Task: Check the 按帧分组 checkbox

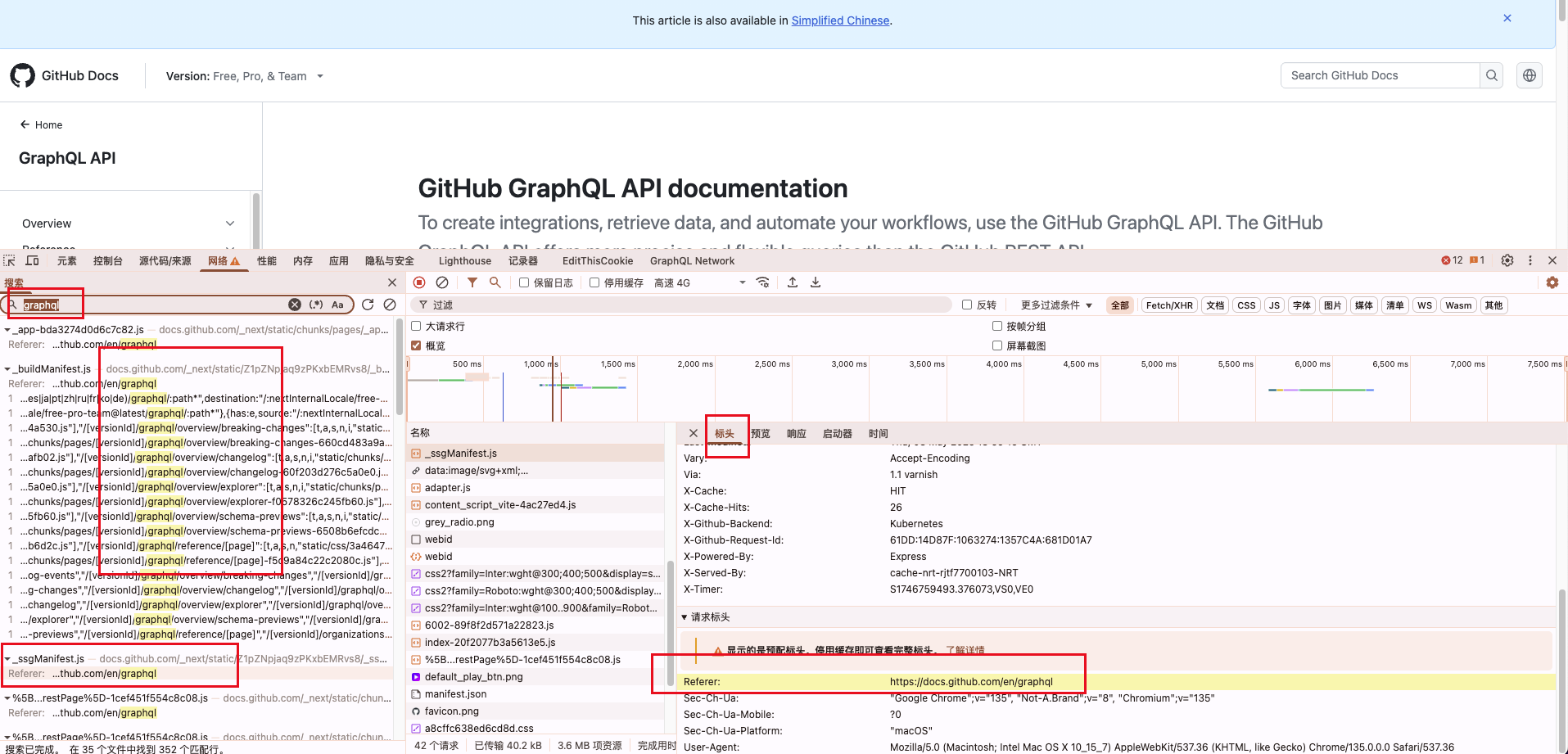Action: pos(997,326)
